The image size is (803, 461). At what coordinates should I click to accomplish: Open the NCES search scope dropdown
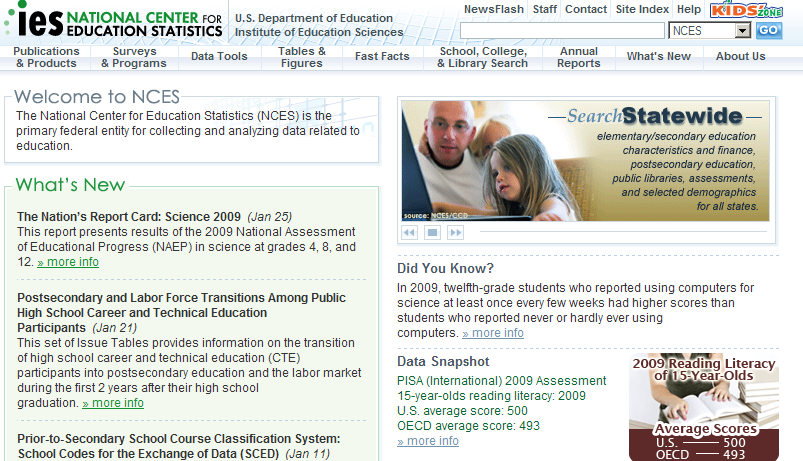(709, 31)
